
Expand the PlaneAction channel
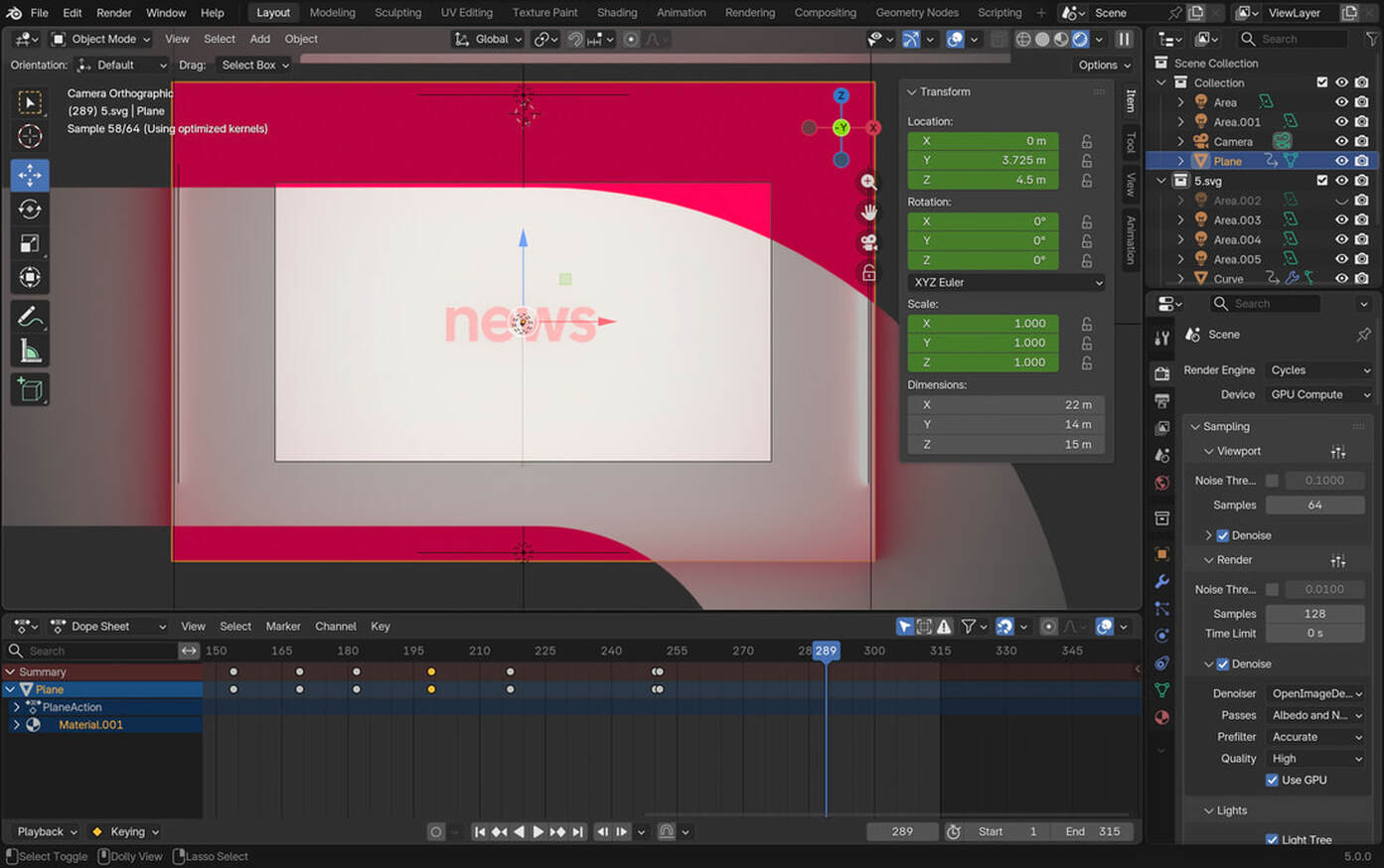coord(17,707)
